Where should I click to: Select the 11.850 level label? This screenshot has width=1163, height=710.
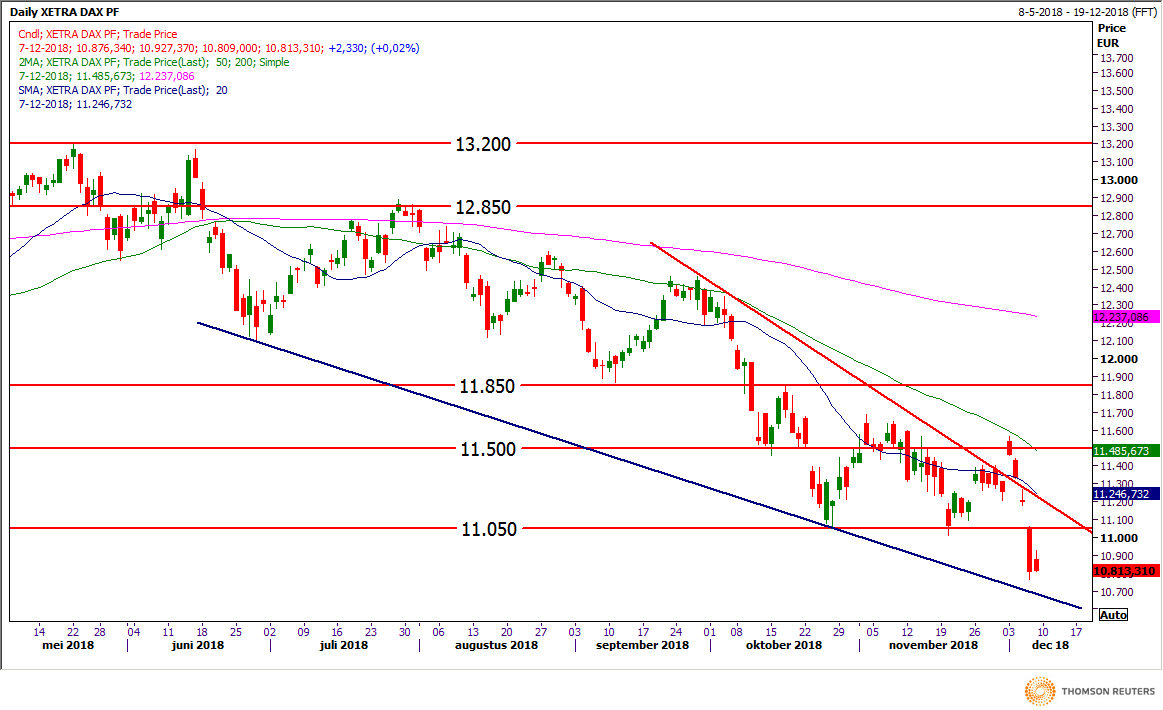(x=487, y=386)
